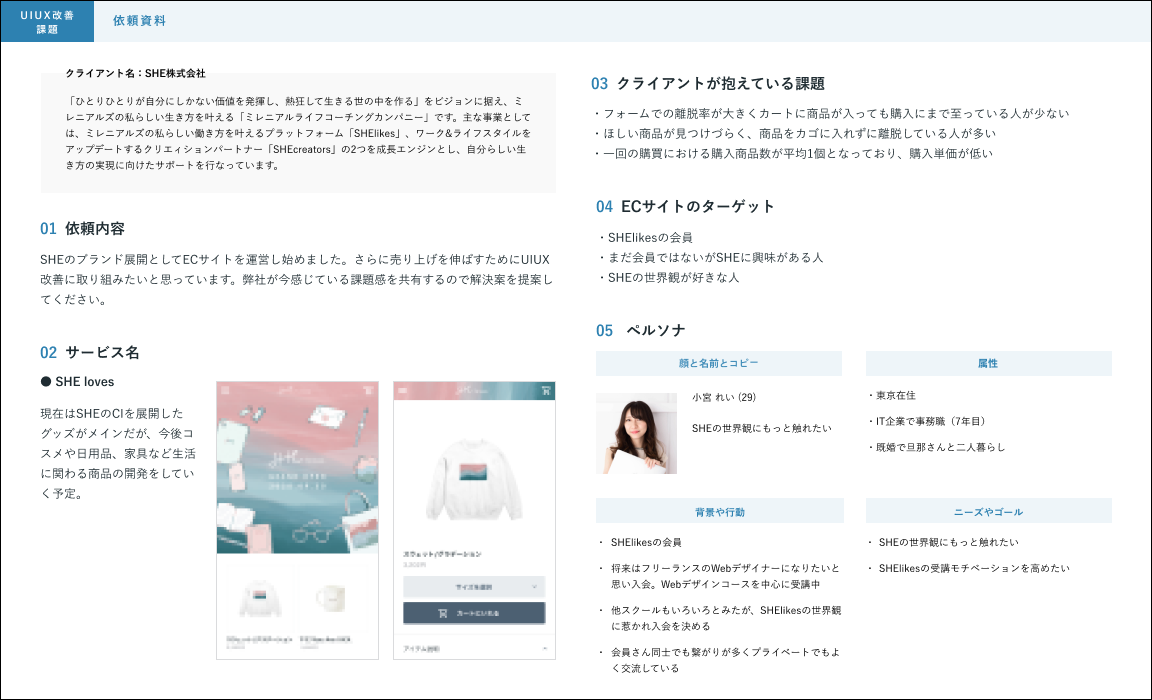Viewport: 1152px width, 700px height.
Task: Click the bullet dot before SHE loves
Action: (x=45, y=382)
